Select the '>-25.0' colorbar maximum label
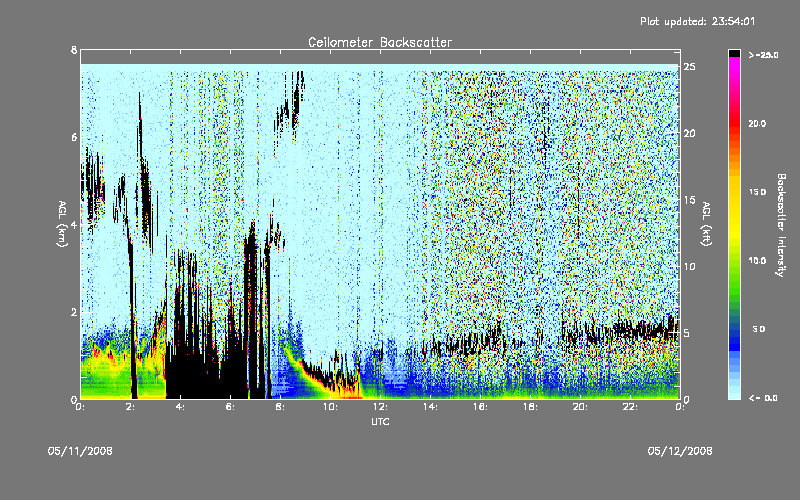 click(x=764, y=55)
